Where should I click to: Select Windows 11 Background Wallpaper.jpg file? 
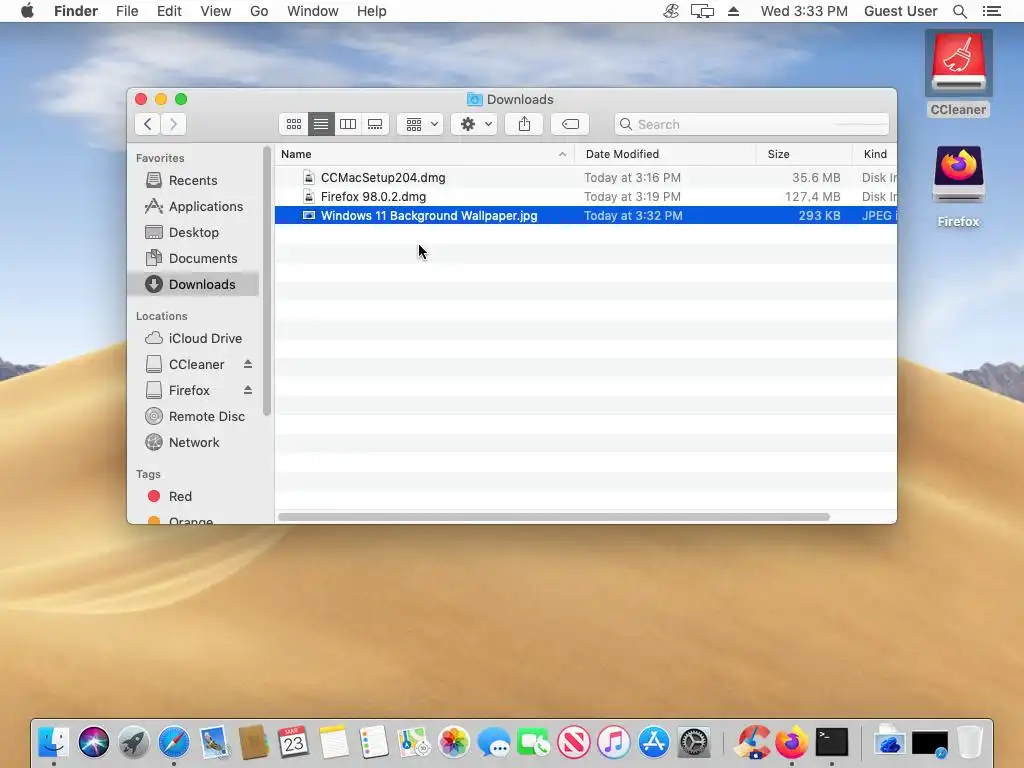coord(586,216)
